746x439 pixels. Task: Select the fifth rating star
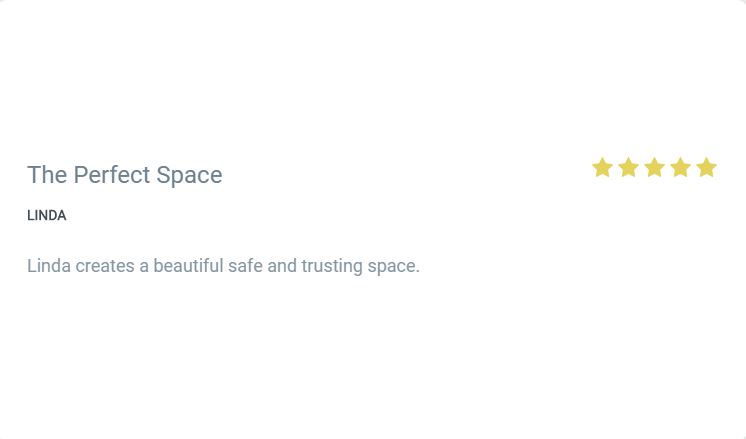706,168
